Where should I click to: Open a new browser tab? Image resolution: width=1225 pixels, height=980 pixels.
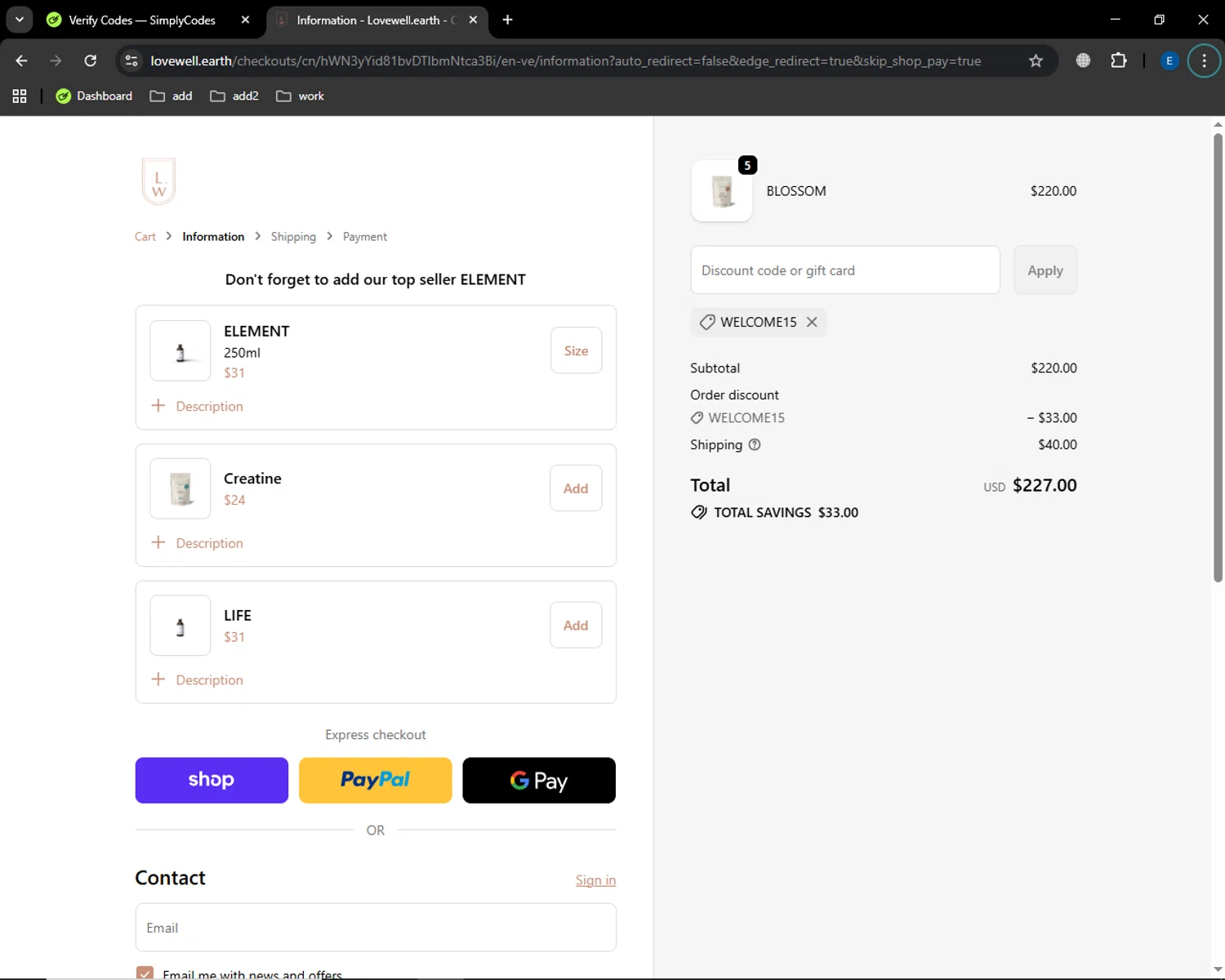point(507,20)
